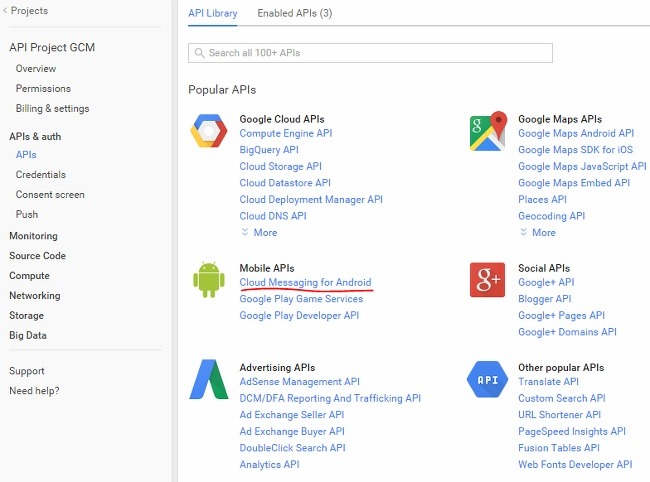The width and height of the screenshot is (650, 482).
Task: Open URL Shortener API link
Action: (560, 415)
